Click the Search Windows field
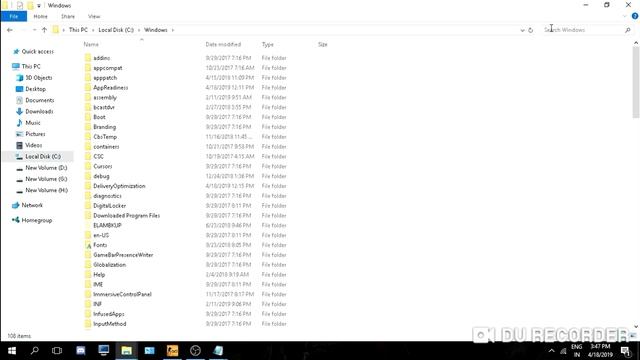This screenshot has height=360, width=640. coord(584,30)
